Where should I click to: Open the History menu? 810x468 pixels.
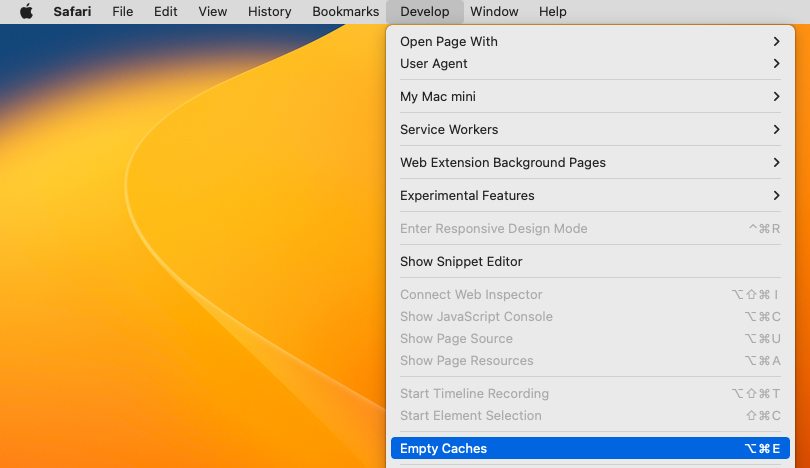(x=269, y=12)
